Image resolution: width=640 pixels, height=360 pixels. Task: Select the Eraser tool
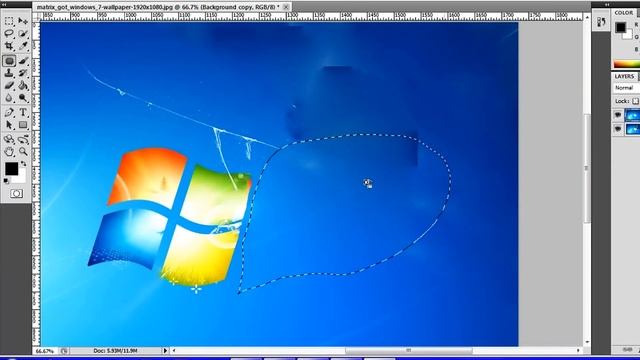tap(9, 86)
